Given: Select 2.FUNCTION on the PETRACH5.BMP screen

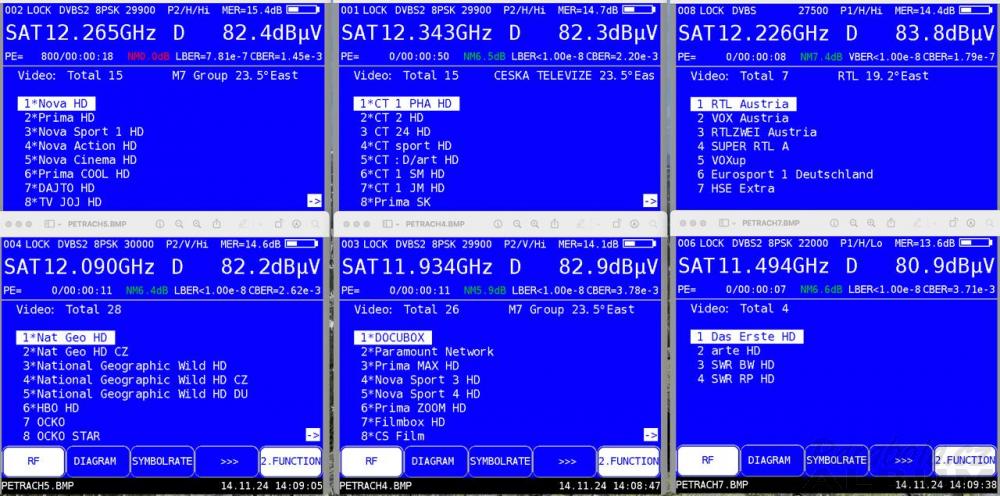Looking at the screenshot, I should pos(291,461).
